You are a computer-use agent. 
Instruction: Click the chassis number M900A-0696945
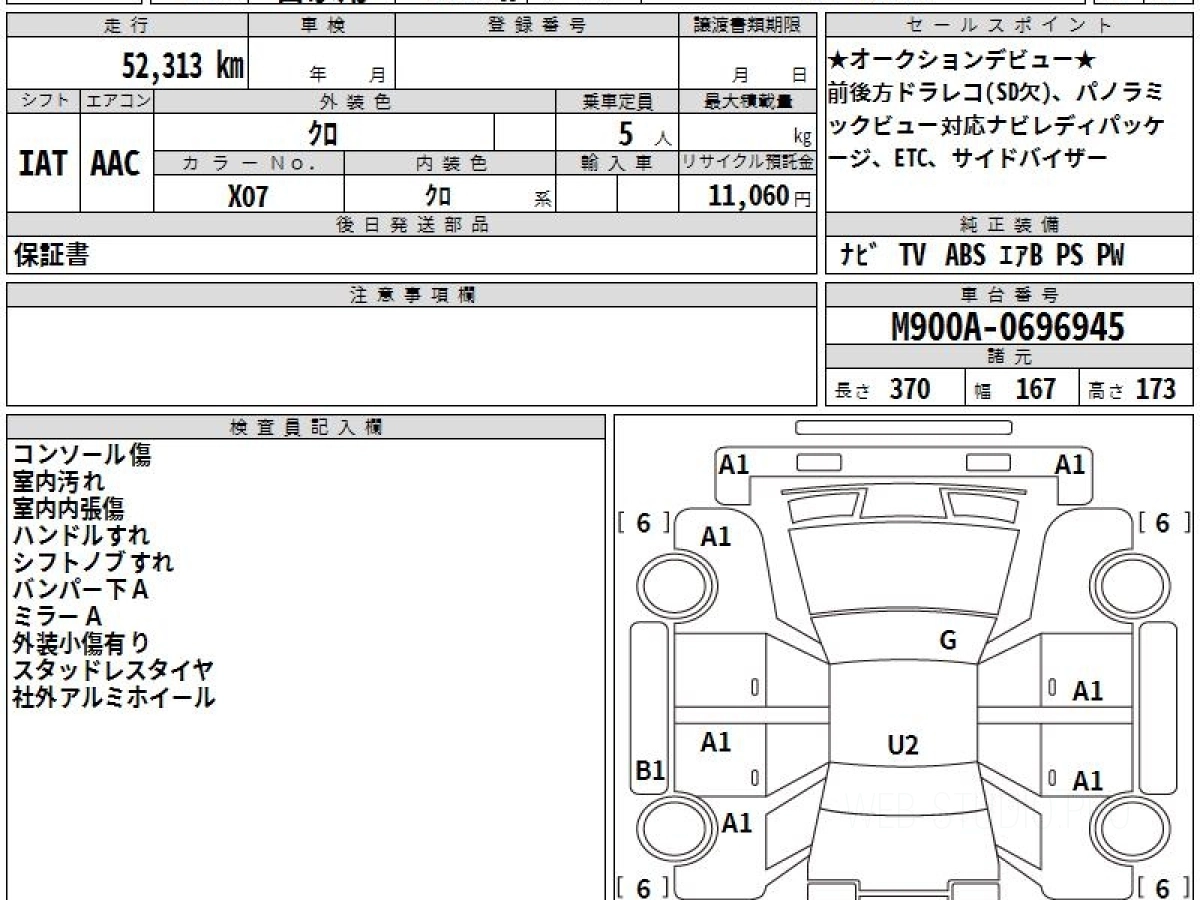coord(1007,327)
